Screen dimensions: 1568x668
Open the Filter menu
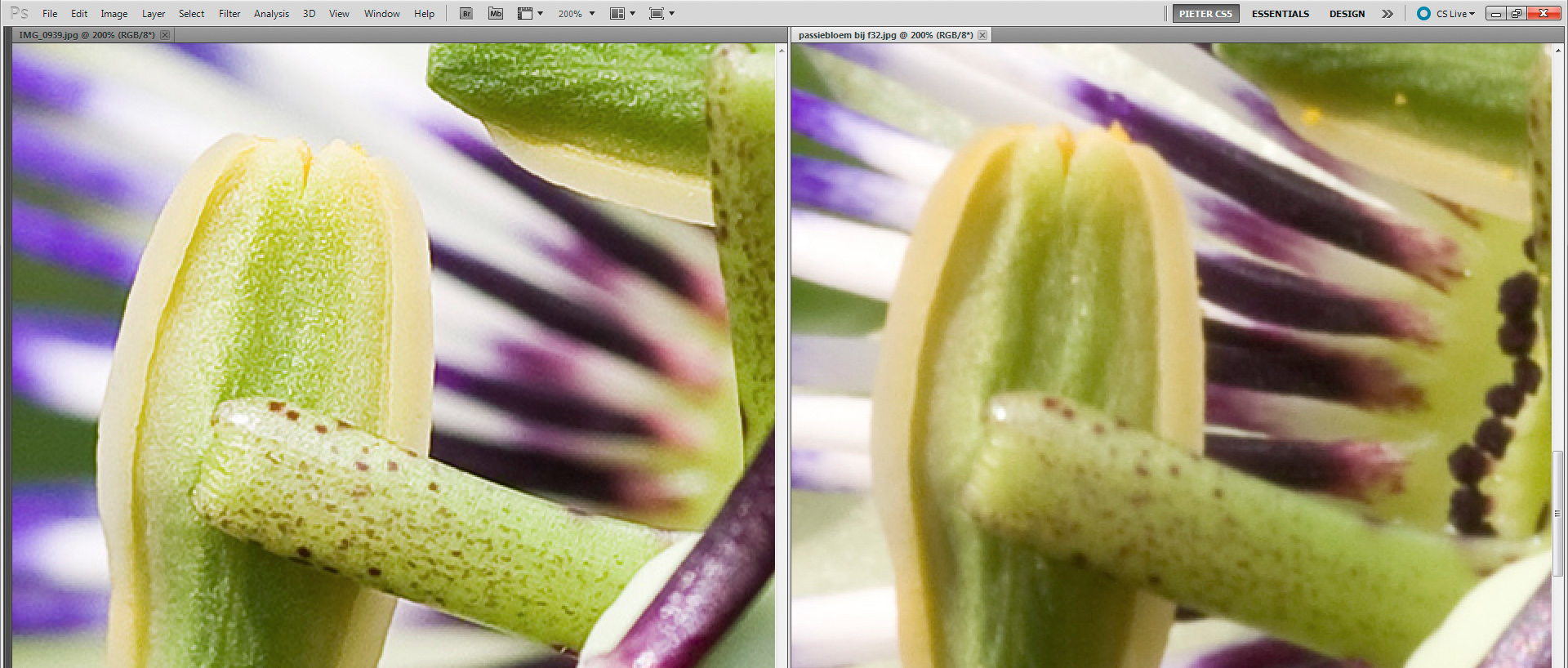click(x=229, y=14)
